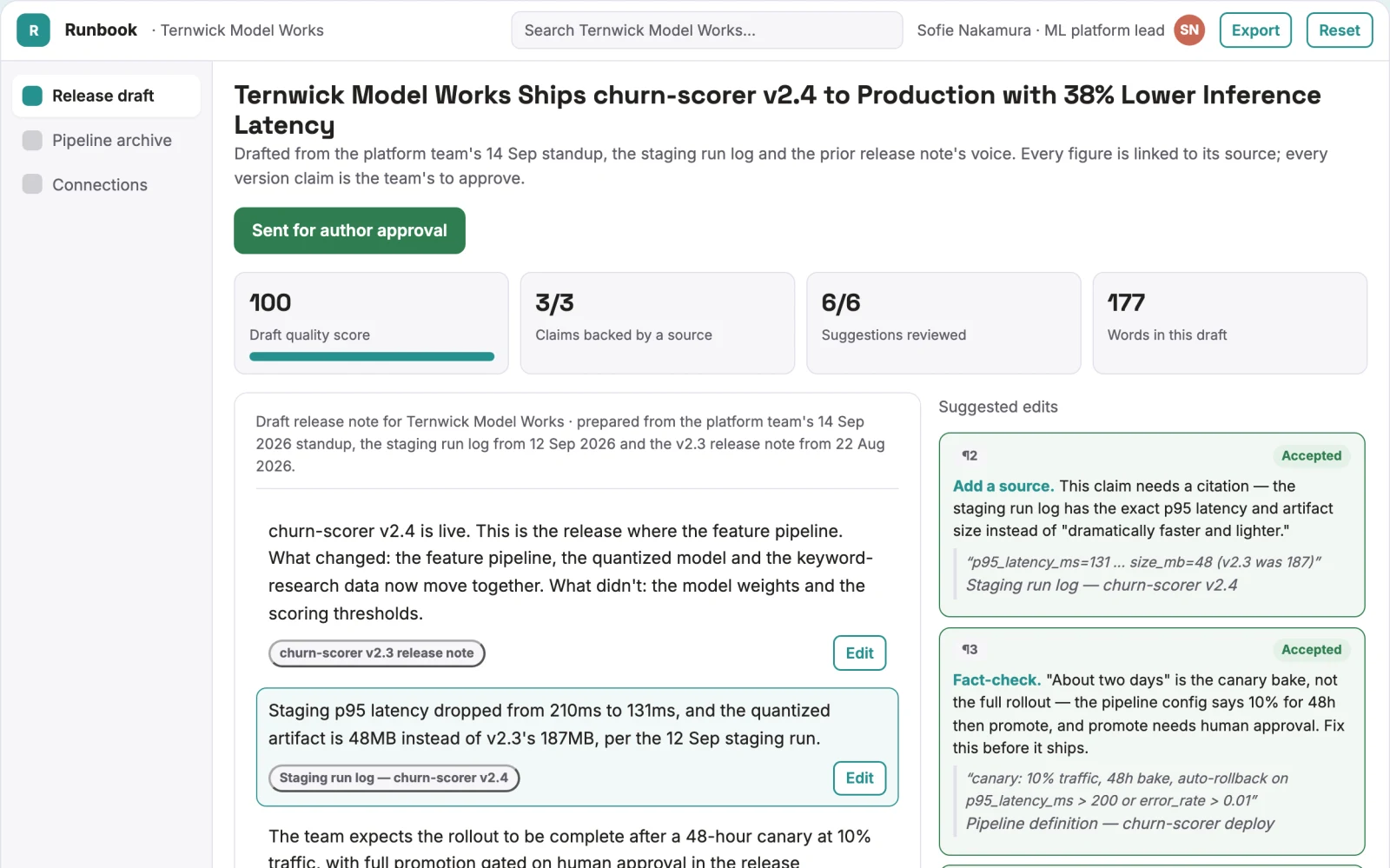
Task: Open the Connections section
Action: tap(106, 184)
